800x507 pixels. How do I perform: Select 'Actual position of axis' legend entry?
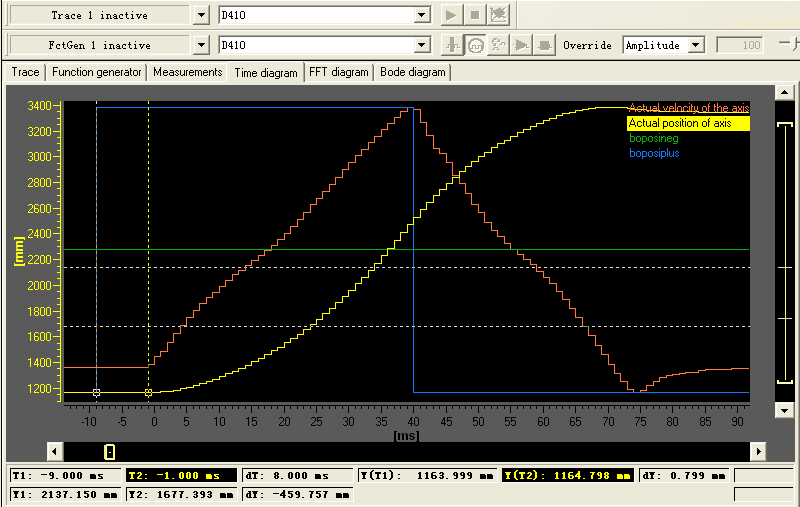(x=688, y=123)
